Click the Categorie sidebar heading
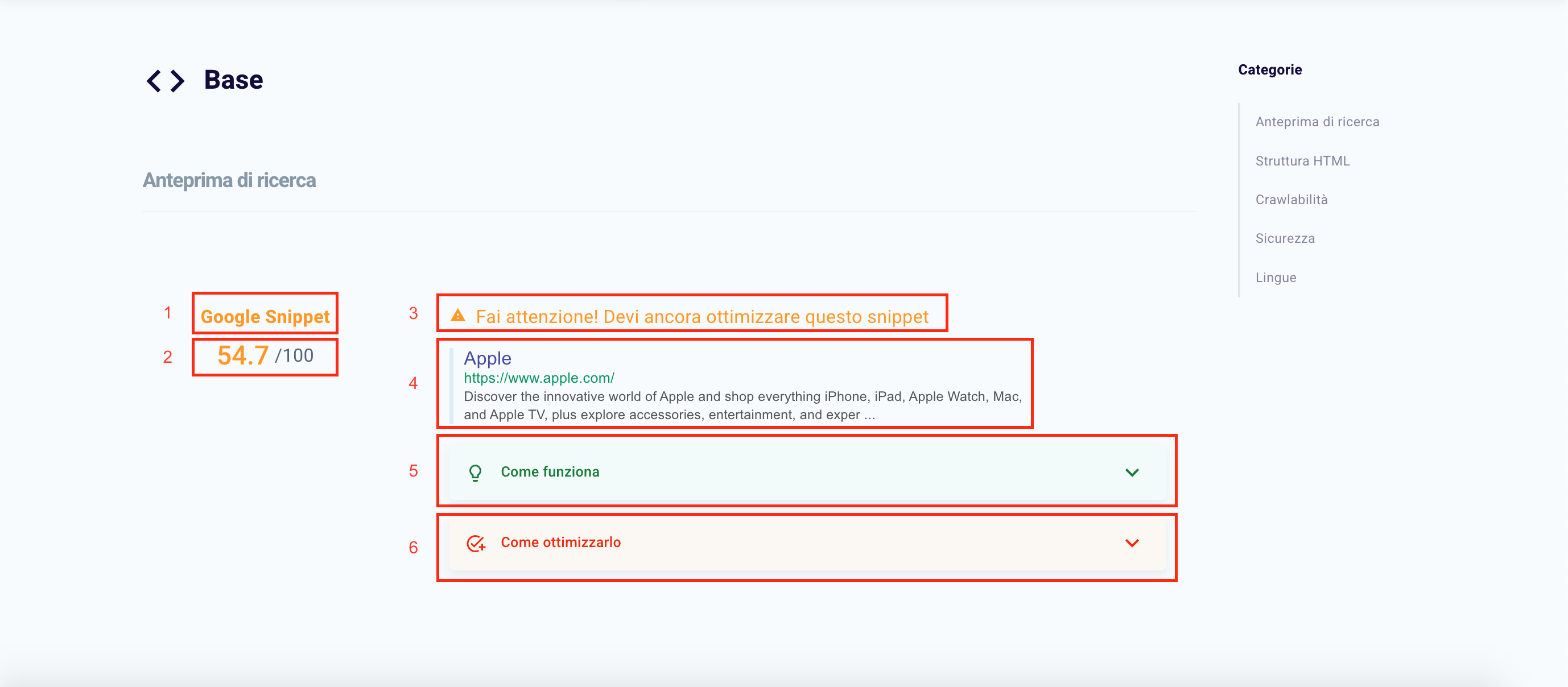The height and width of the screenshot is (687, 1568). pos(1270,70)
